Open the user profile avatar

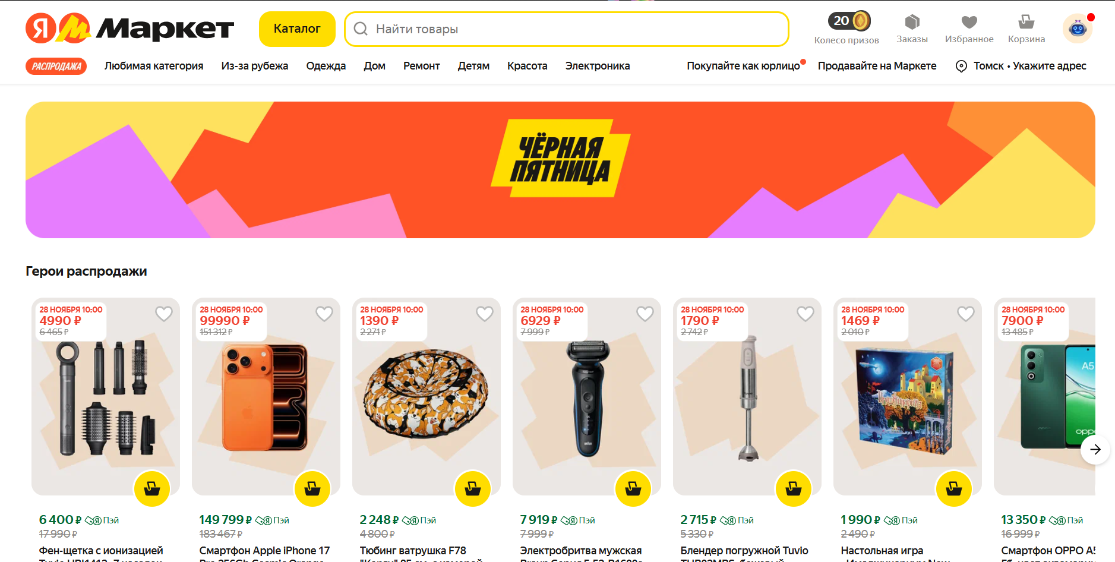pos(1077,28)
